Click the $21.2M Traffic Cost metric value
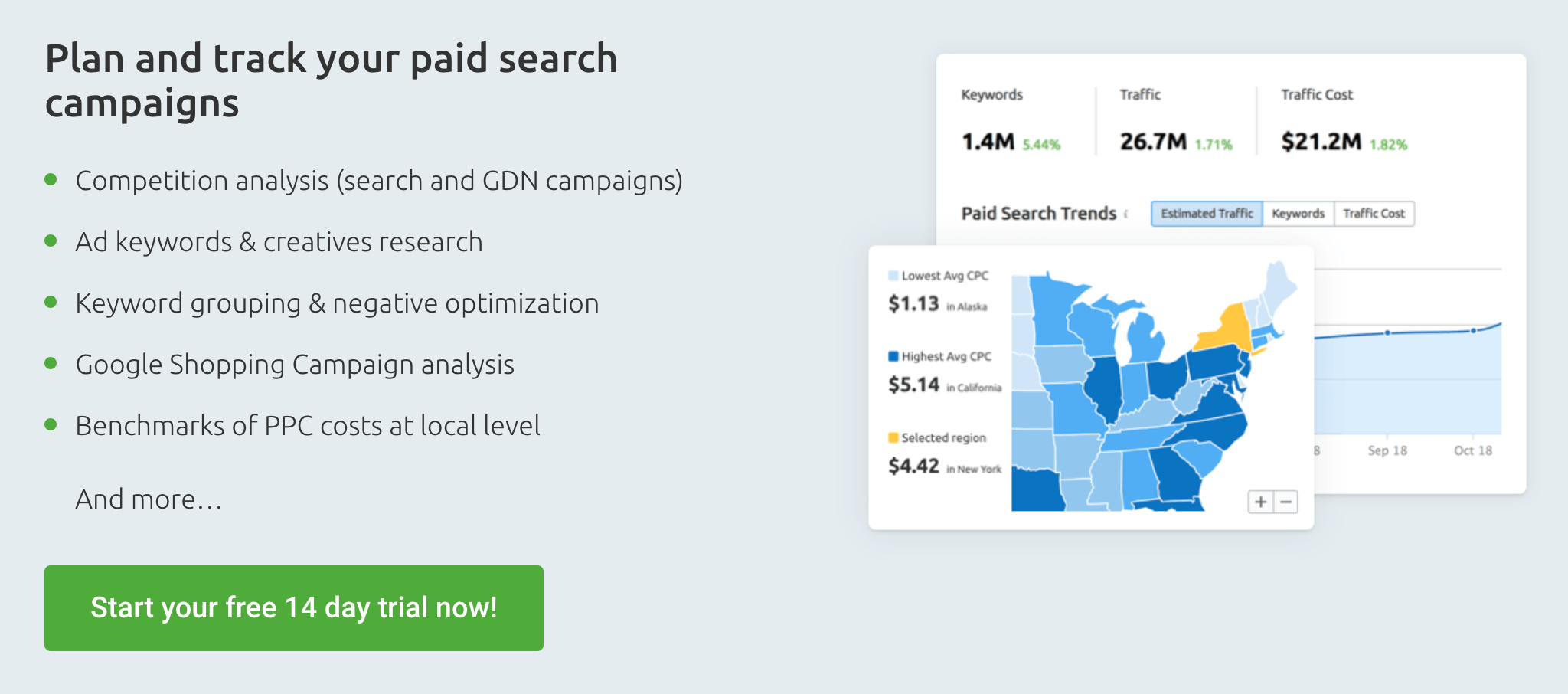This screenshot has height=694, width=1568. (x=1321, y=142)
